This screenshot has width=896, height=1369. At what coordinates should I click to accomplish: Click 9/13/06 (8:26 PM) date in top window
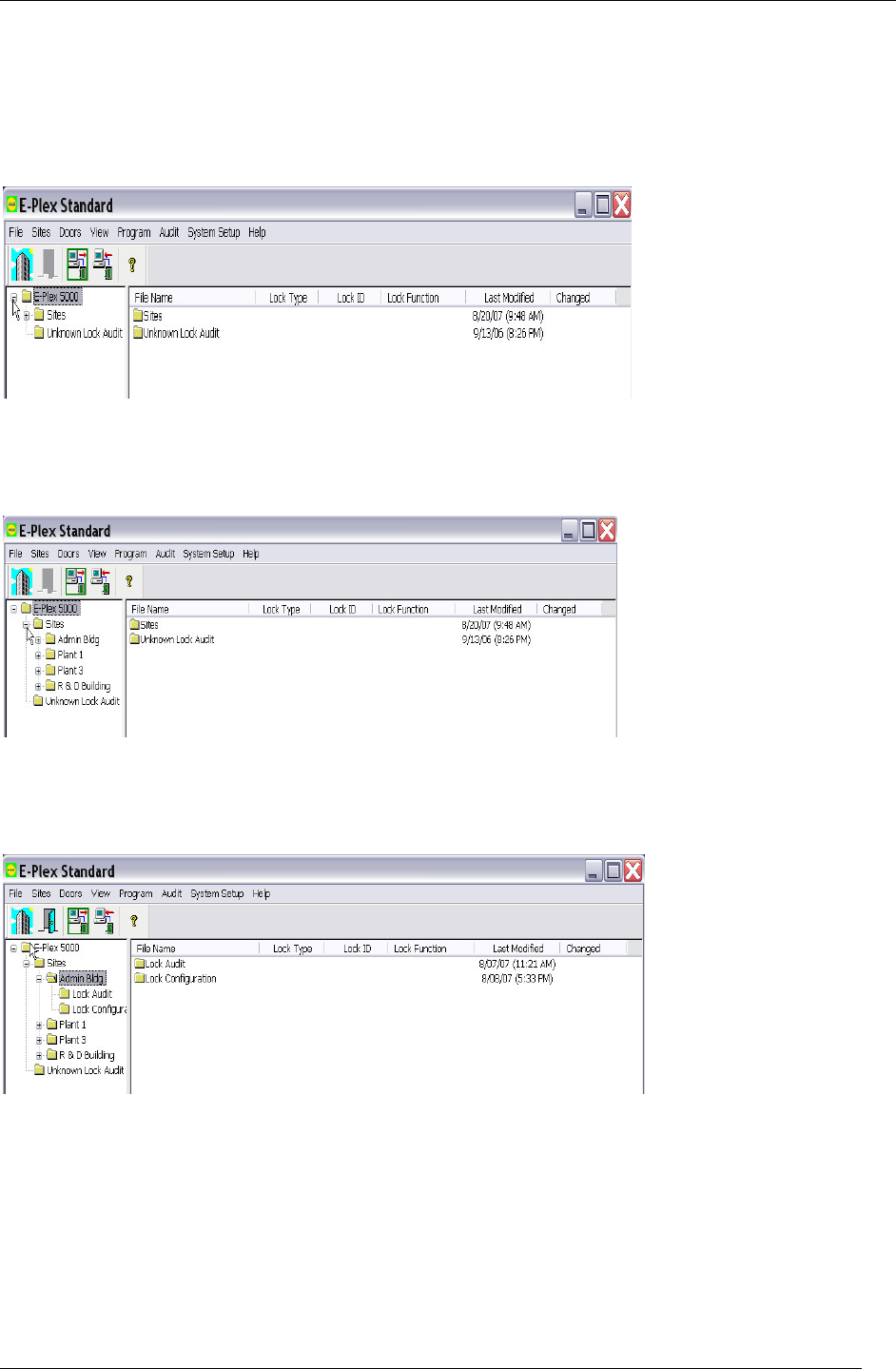pyautogui.click(x=508, y=334)
